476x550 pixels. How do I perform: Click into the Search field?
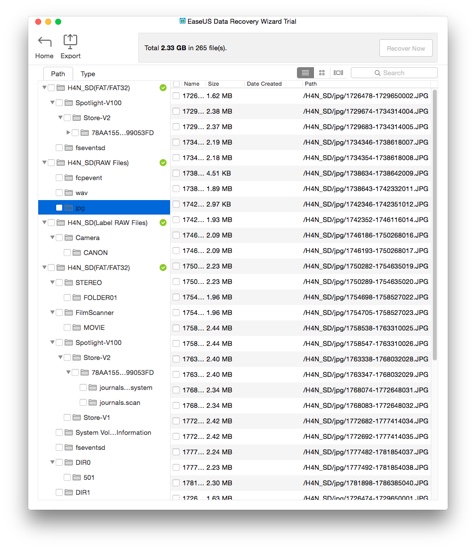pos(394,73)
